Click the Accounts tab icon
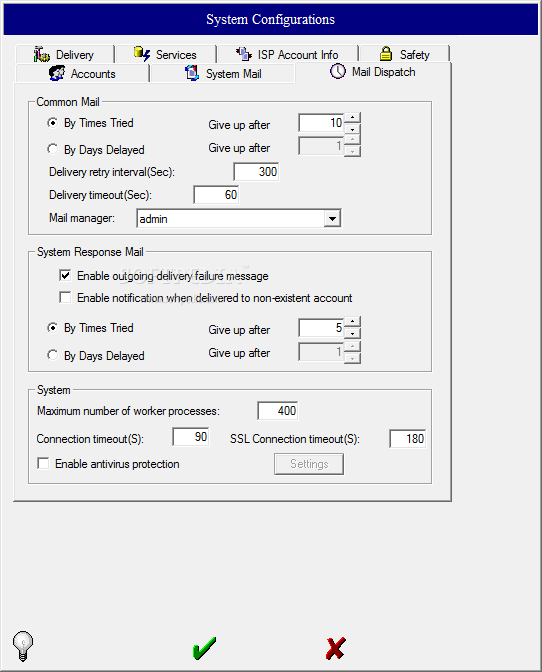Image resolution: width=542 pixels, height=672 pixels. (x=57, y=73)
